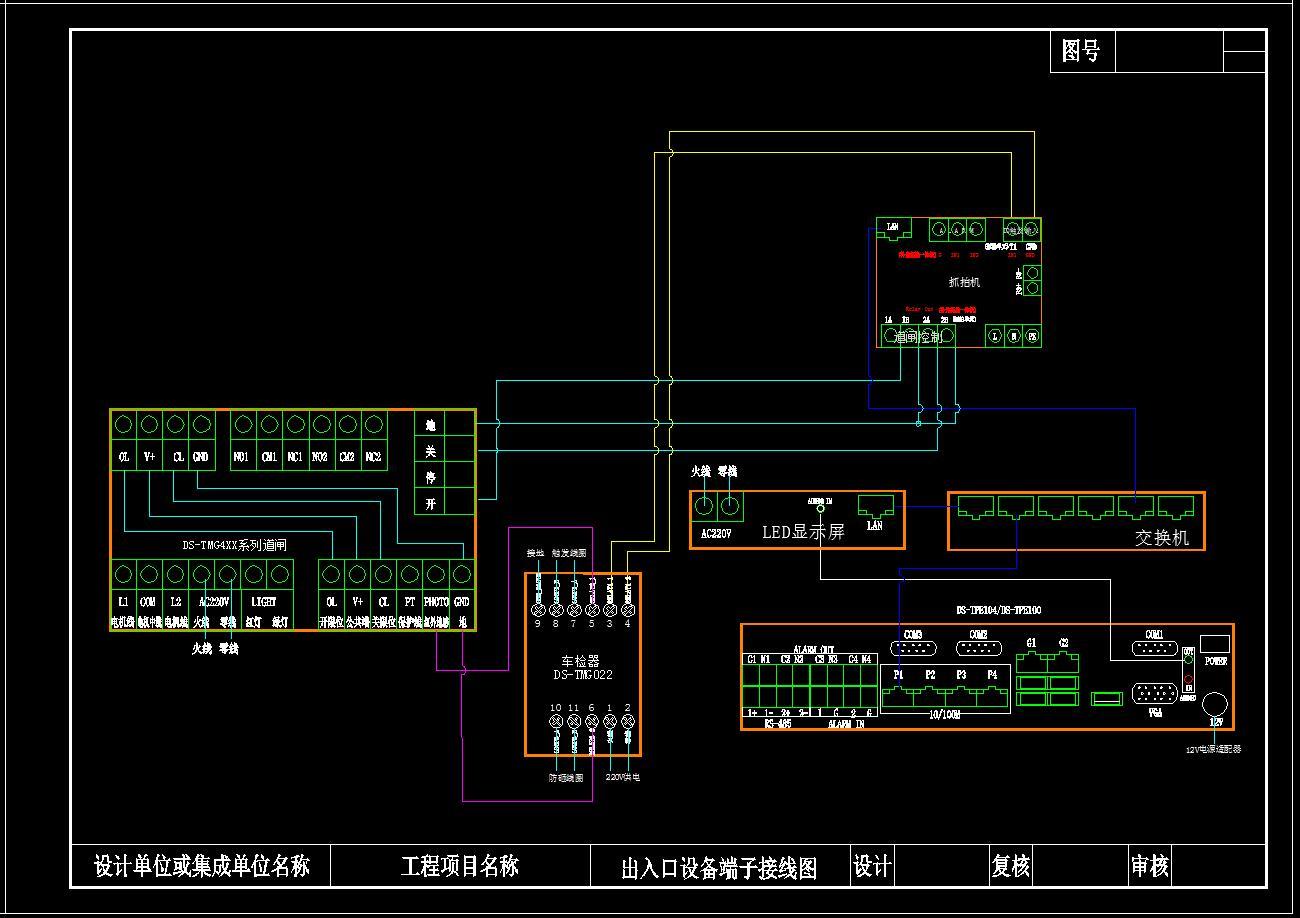Select the LIGHT terminal label
The height and width of the screenshot is (918, 1300).
[x=264, y=603]
